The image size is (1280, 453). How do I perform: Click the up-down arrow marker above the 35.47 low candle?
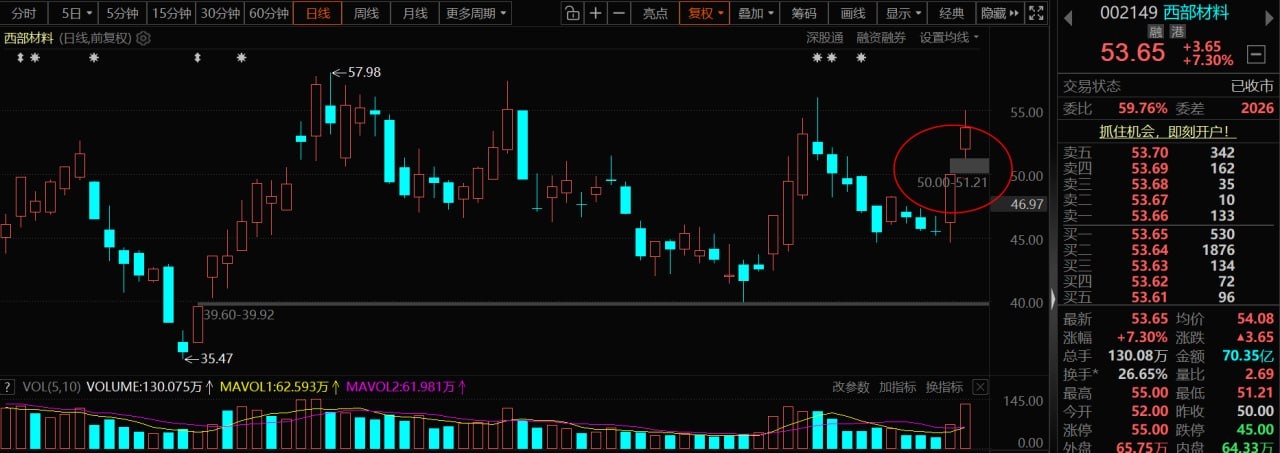(x=197, y=58)
